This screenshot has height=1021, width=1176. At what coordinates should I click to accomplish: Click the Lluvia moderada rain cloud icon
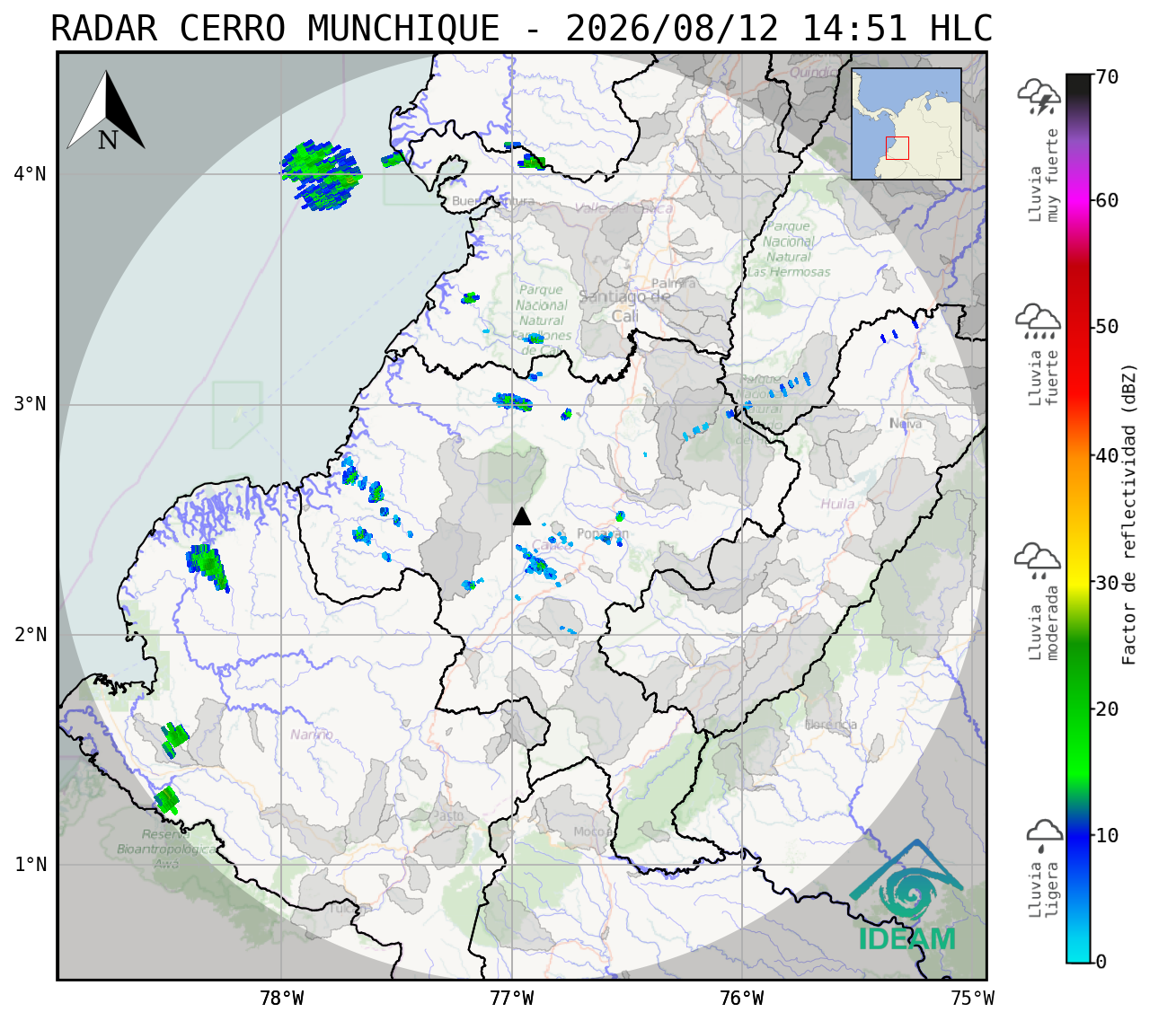(x=1038, y=560)
